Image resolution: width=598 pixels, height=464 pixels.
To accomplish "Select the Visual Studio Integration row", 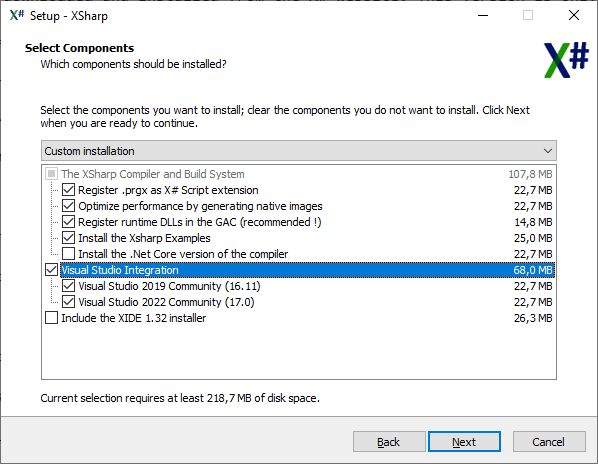I will pyautogui.click(x=307, y=270).
